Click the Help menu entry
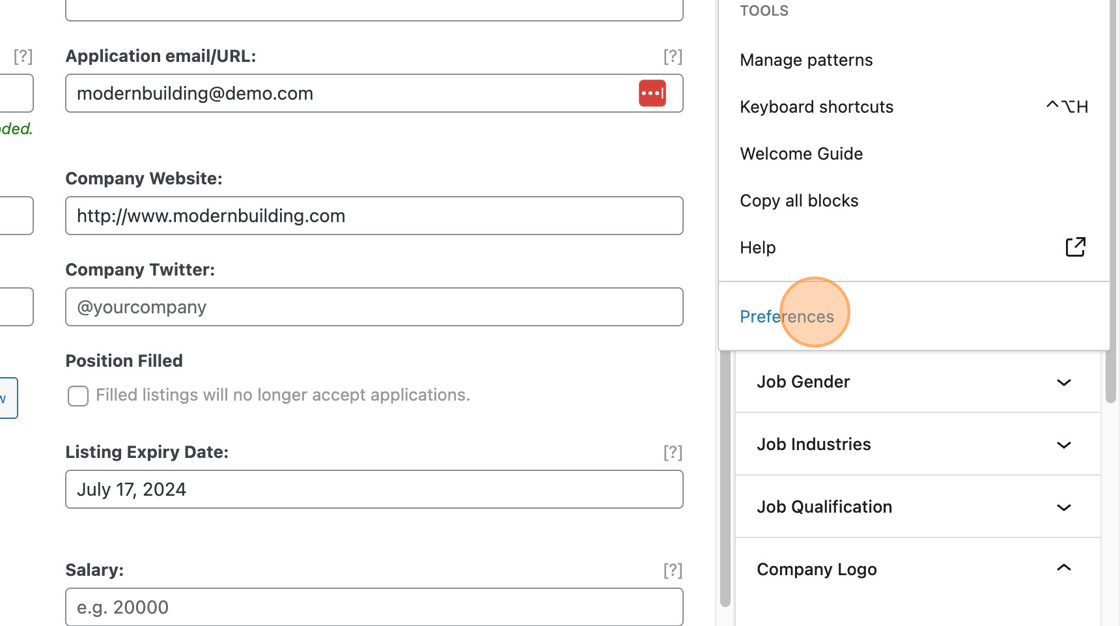 pyautogui.click(x=758, y=248)
